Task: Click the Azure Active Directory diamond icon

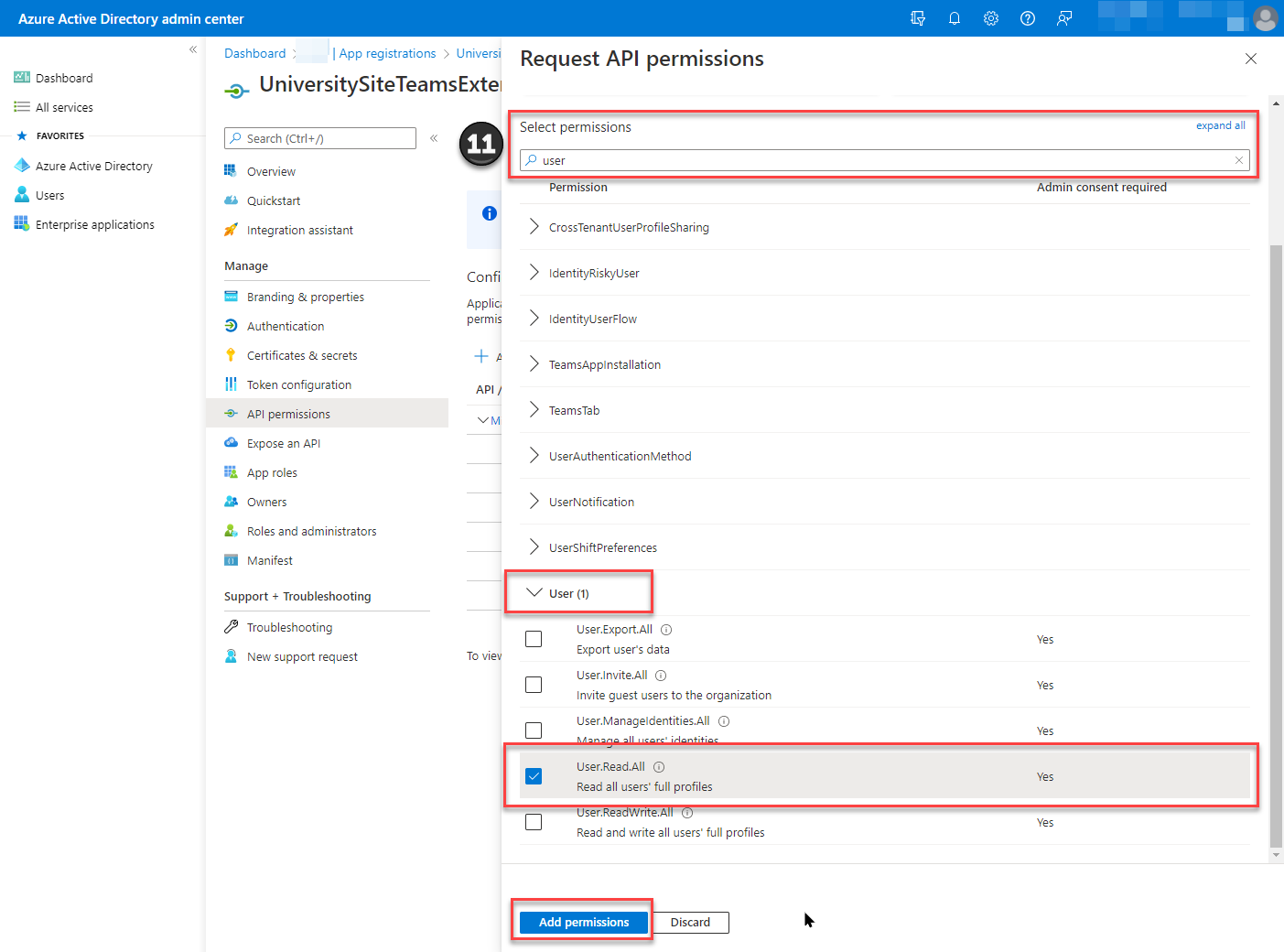Action: click(x=22, y=166)
